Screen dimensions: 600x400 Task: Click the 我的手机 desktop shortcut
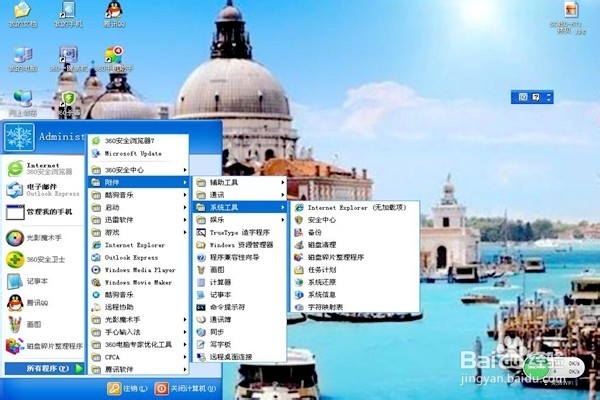coord(68,15)
